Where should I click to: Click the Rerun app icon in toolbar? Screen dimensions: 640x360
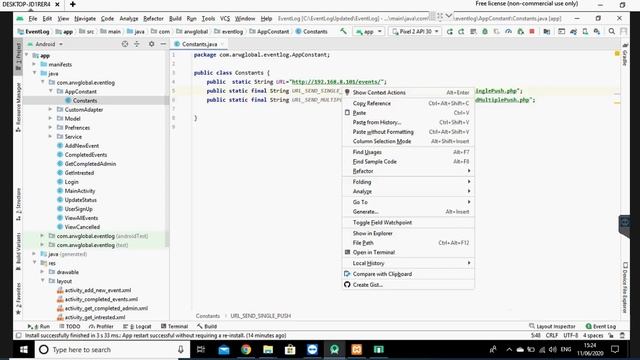point(449,31)
